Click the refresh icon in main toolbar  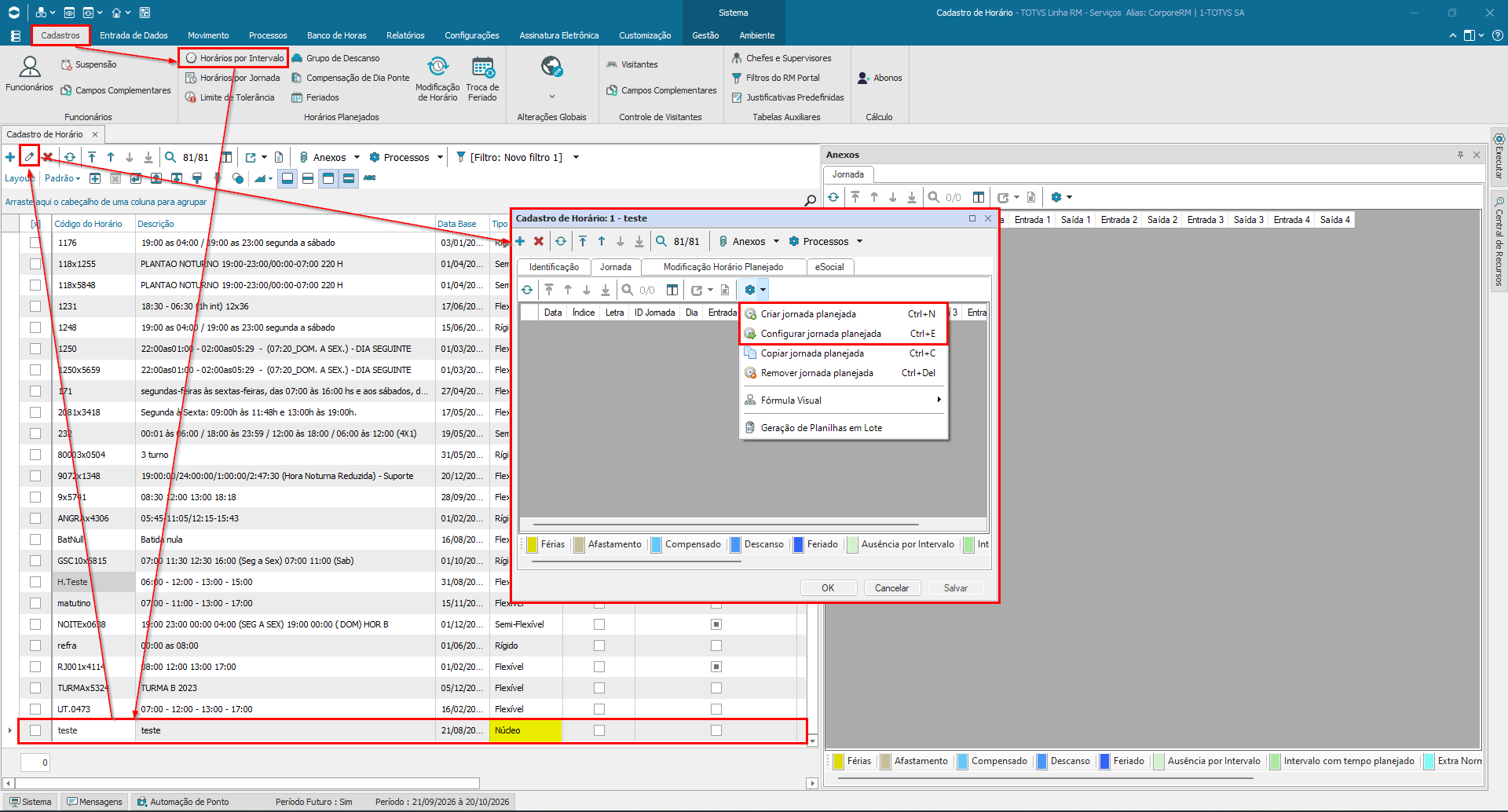(x=70, y=157)
